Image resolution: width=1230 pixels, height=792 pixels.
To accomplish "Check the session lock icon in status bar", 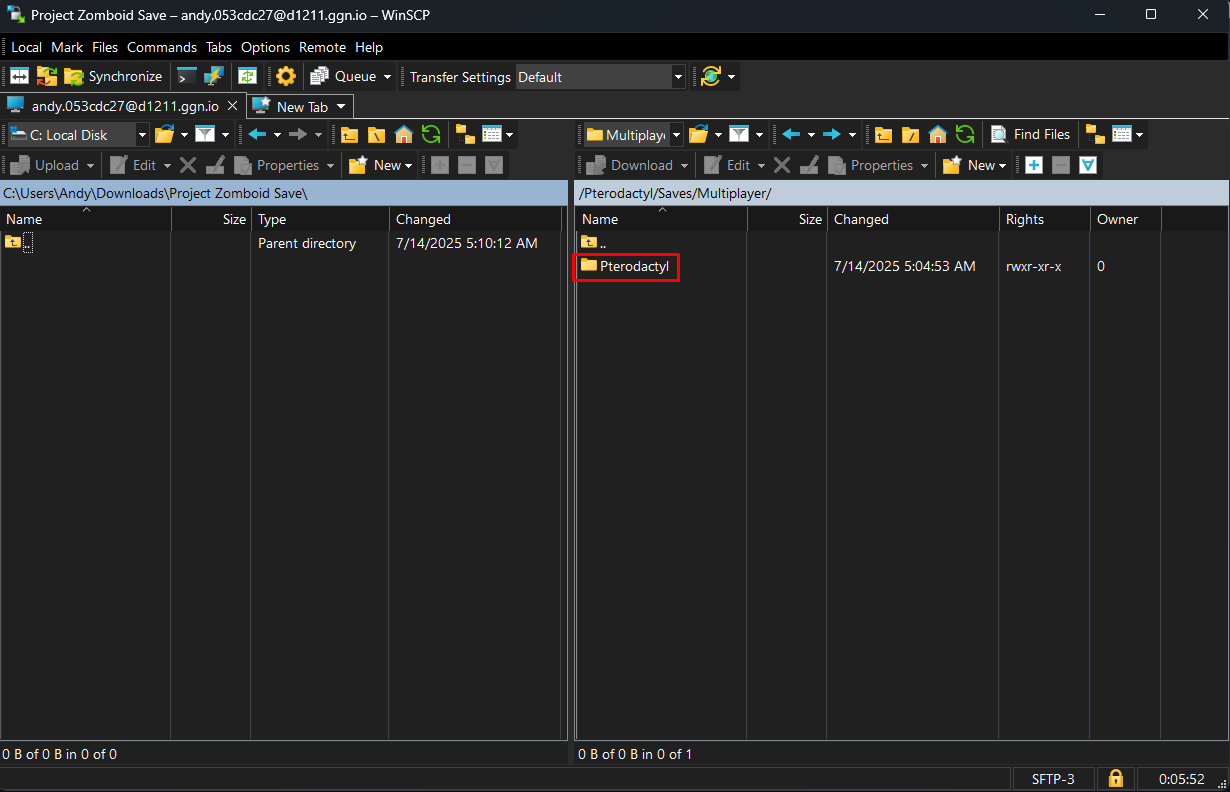I will 1115,778.
